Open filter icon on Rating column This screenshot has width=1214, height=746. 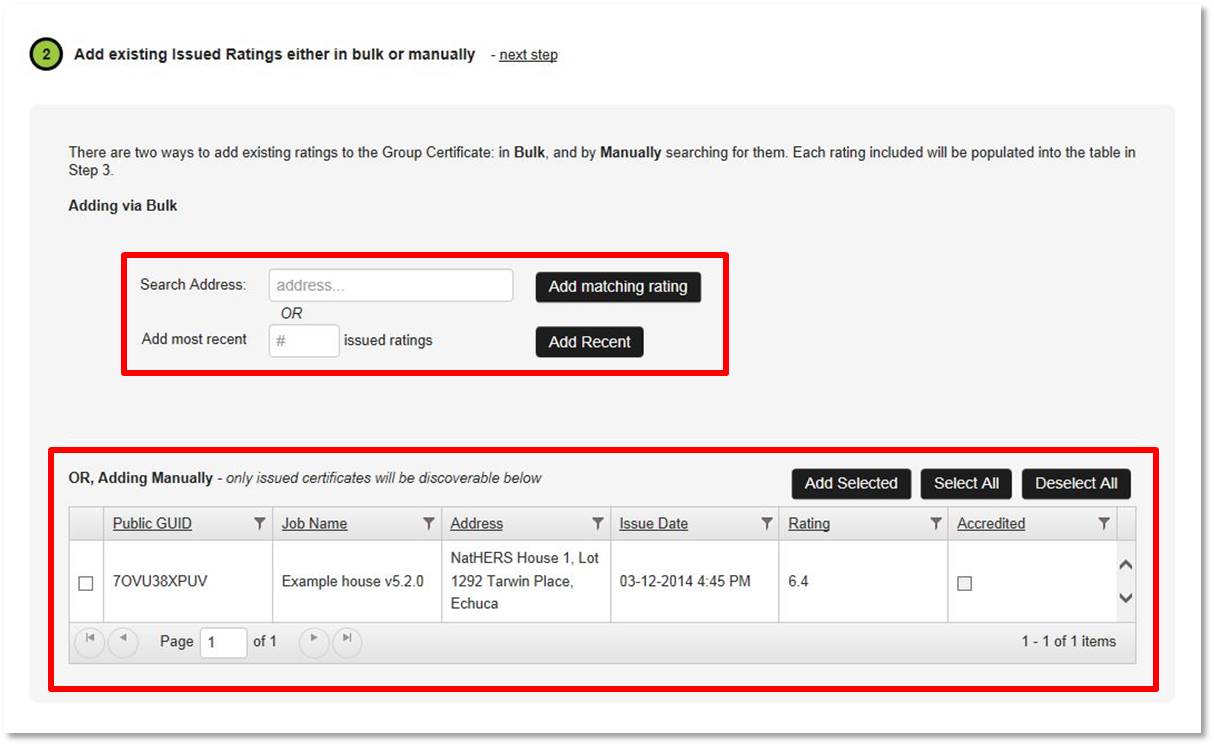click(936, 524)
